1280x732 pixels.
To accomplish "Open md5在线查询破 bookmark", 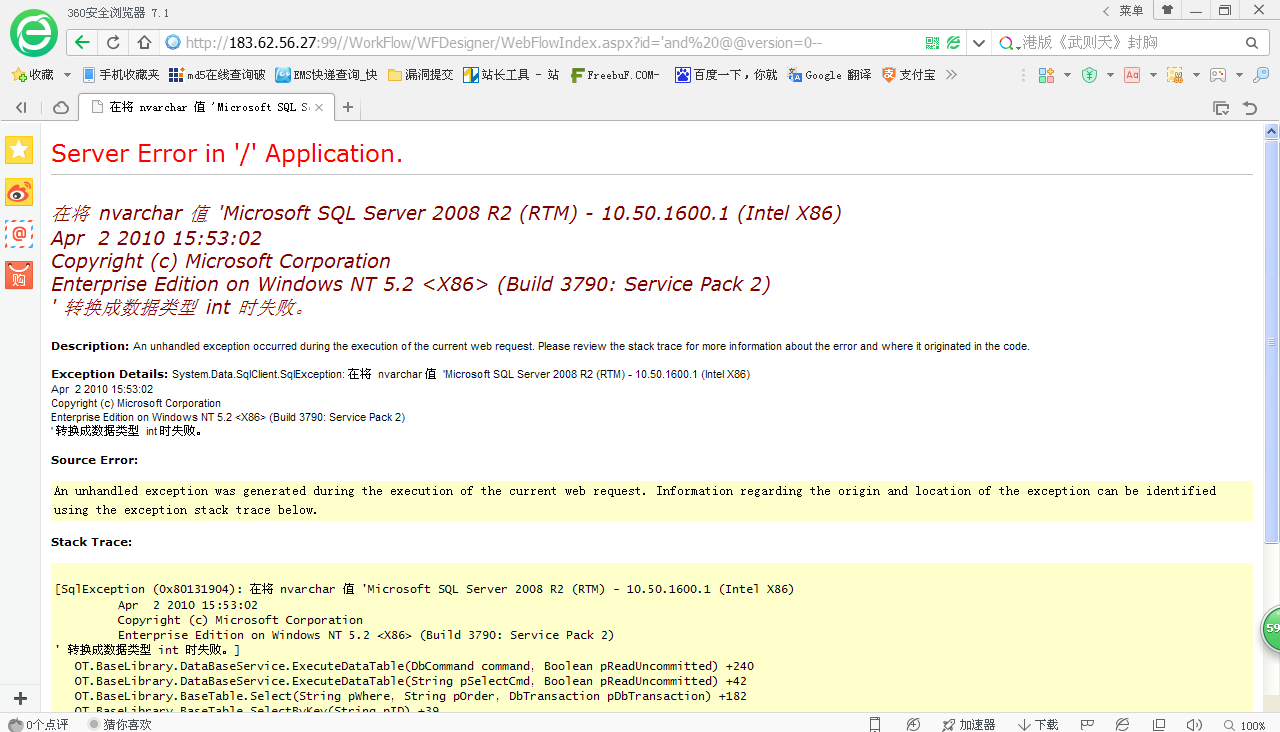I will point(217,75).
